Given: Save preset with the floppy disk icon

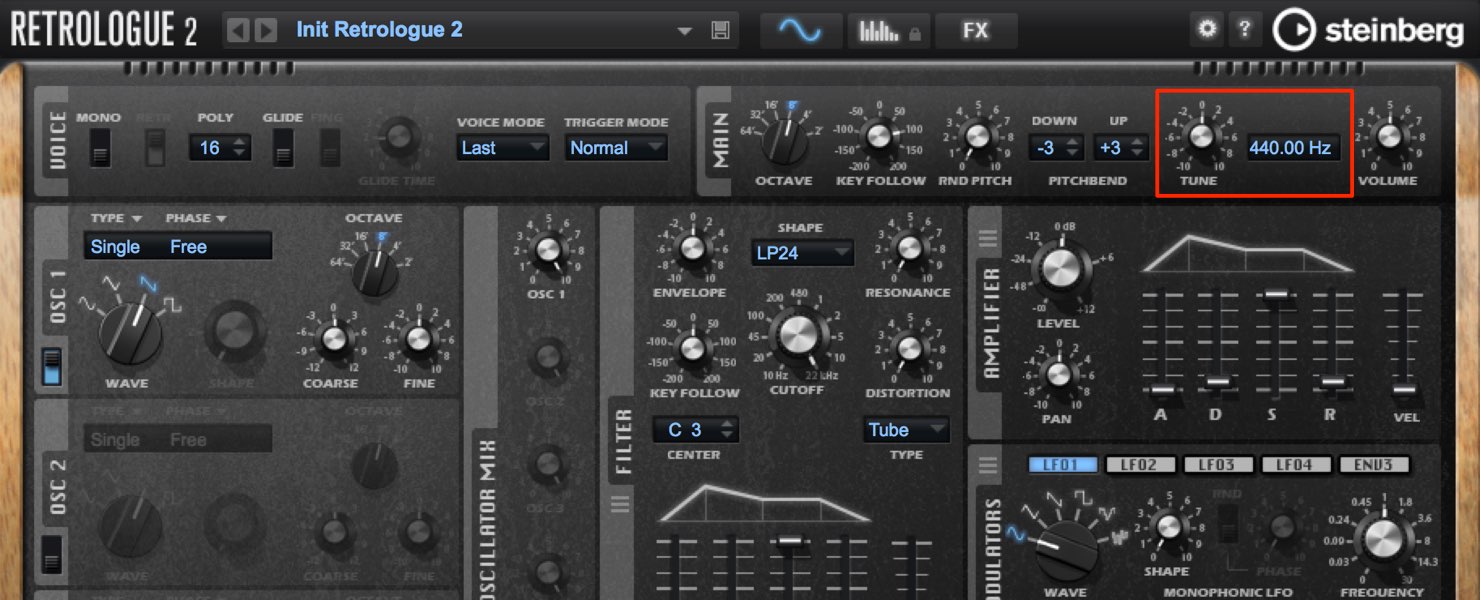Looking at the screenshot, I should pos(720,31).
